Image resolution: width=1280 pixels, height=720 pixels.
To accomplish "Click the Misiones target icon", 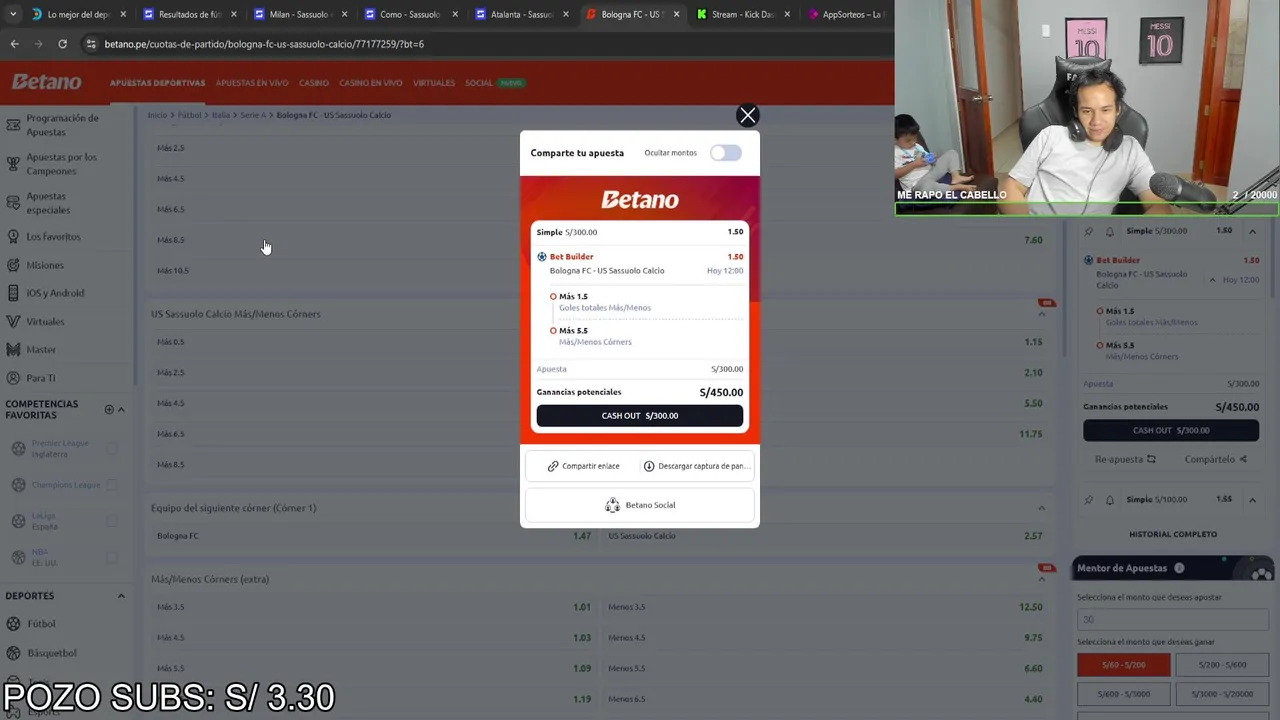I will [x=13, y=265].
